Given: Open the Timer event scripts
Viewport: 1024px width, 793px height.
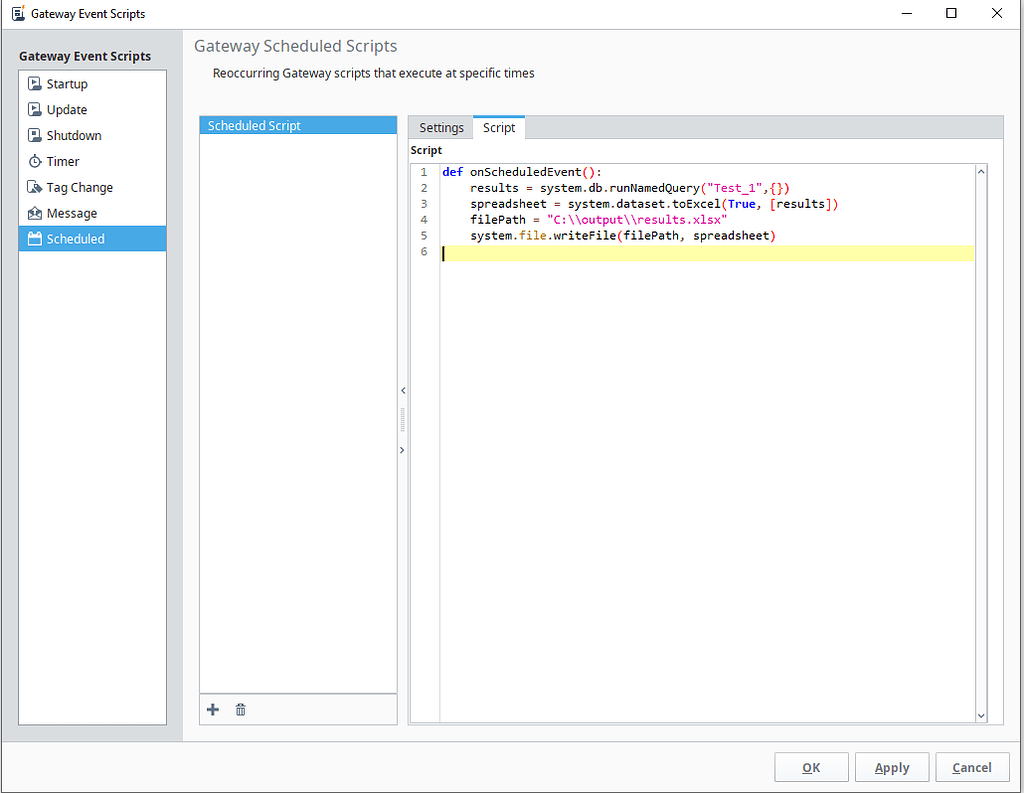Looking at the screenshot, I should tap(93, 161).
